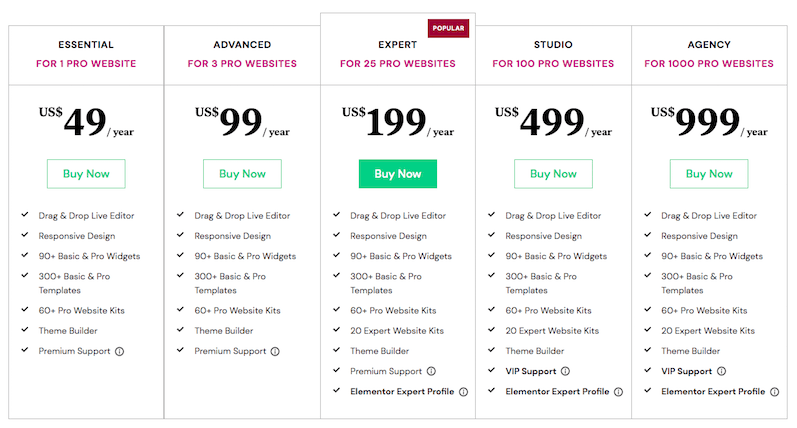Click the US$499 / year price
Viewport: 797px width, 428px height.
click(553, 122)
